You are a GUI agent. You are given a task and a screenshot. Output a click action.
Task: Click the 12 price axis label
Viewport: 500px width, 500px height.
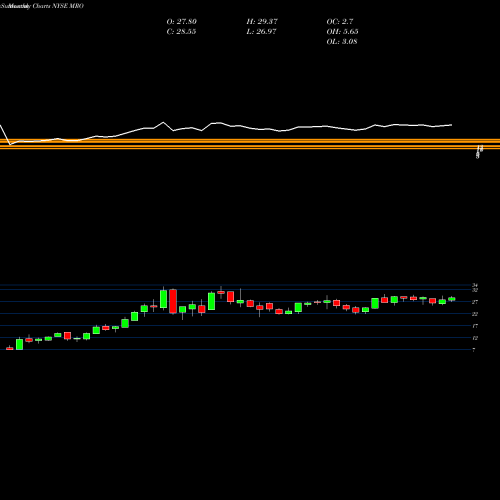(475, 338)
